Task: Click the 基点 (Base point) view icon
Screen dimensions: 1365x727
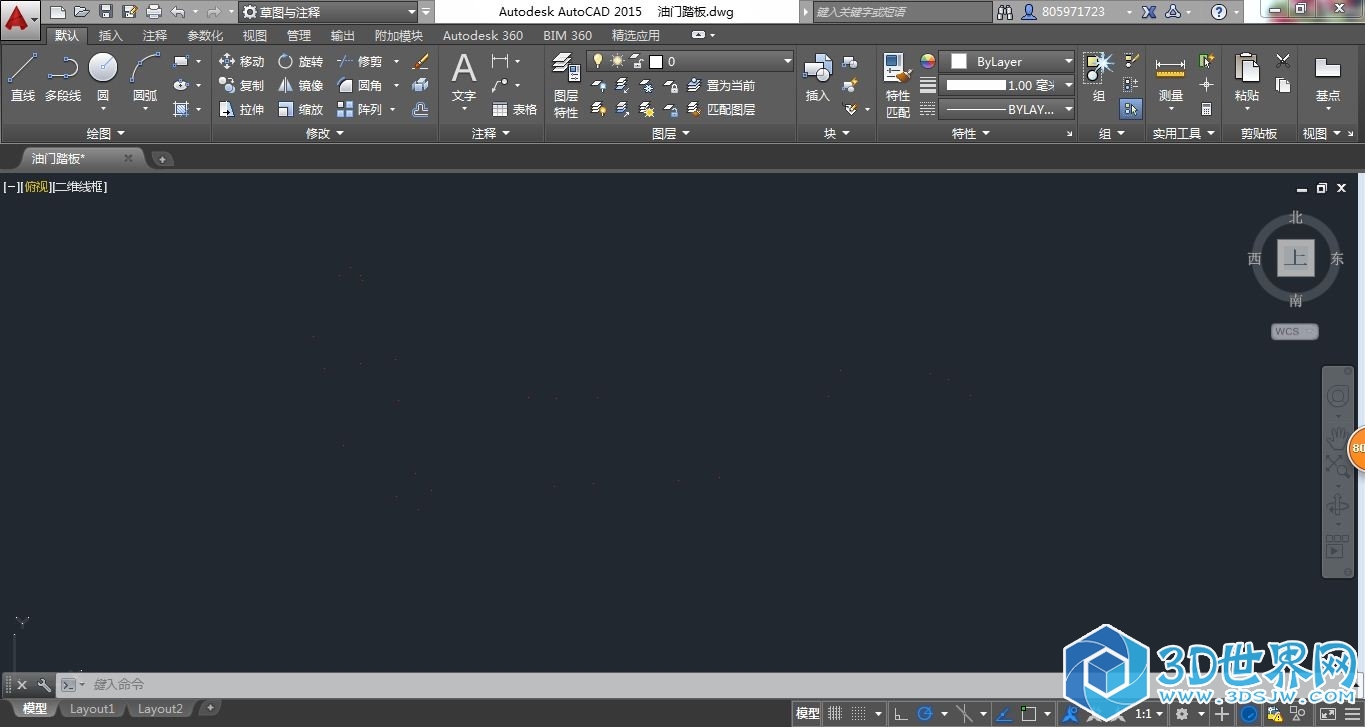Action: pos(1328,77)
